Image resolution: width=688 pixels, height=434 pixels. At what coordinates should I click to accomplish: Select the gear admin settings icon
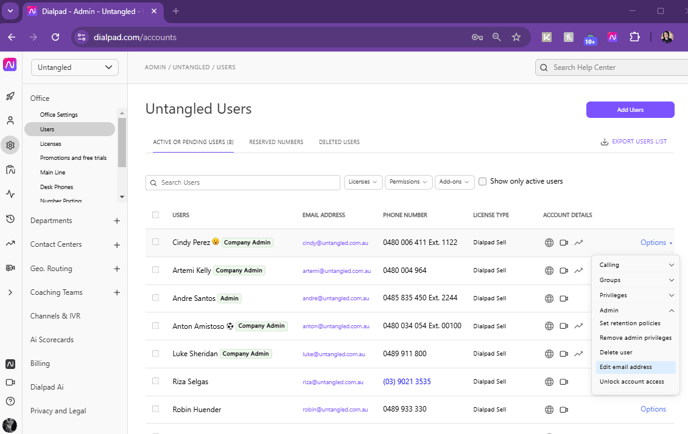(10, 145)
